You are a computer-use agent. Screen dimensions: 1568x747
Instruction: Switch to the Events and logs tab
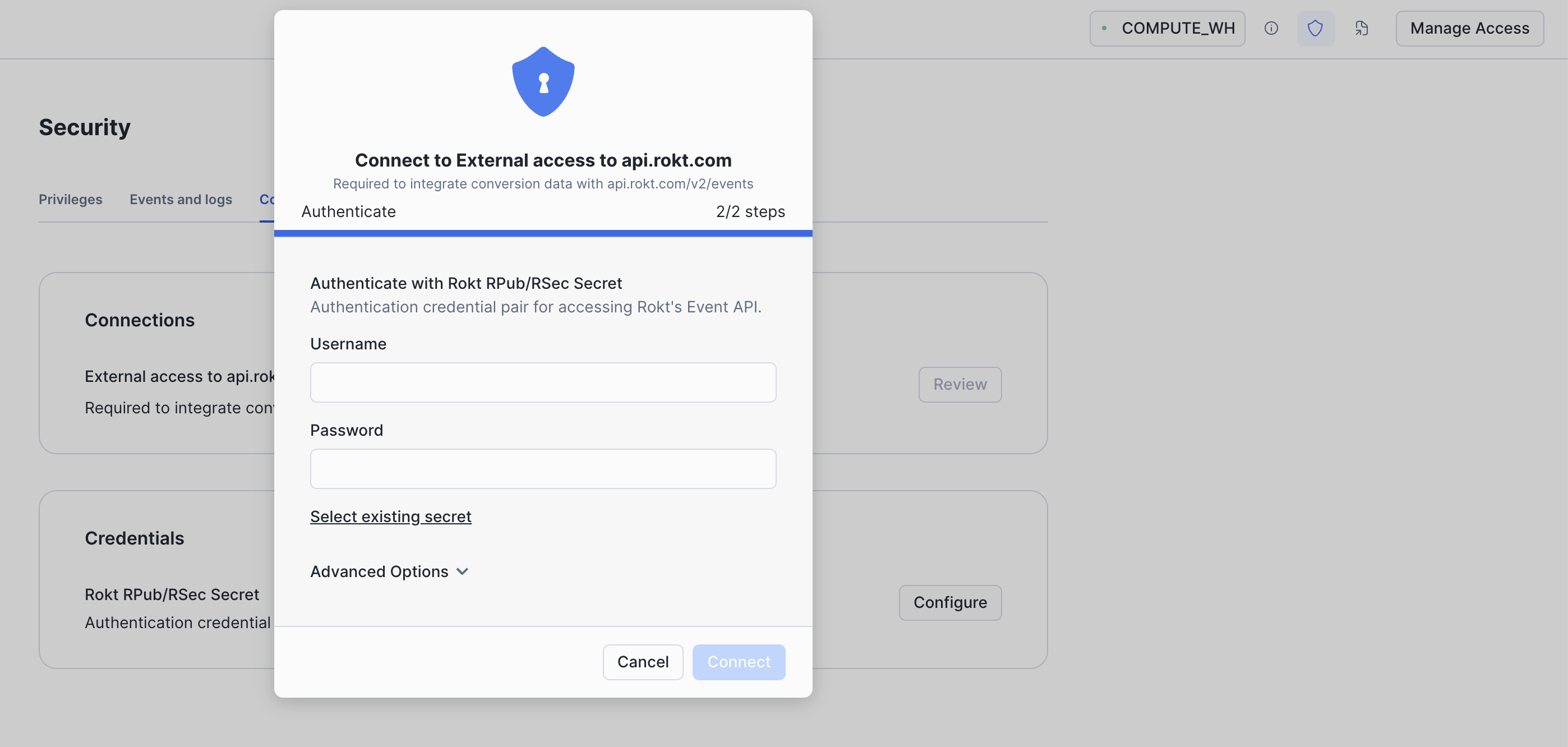pyautogui.click(x=181, y=200)
